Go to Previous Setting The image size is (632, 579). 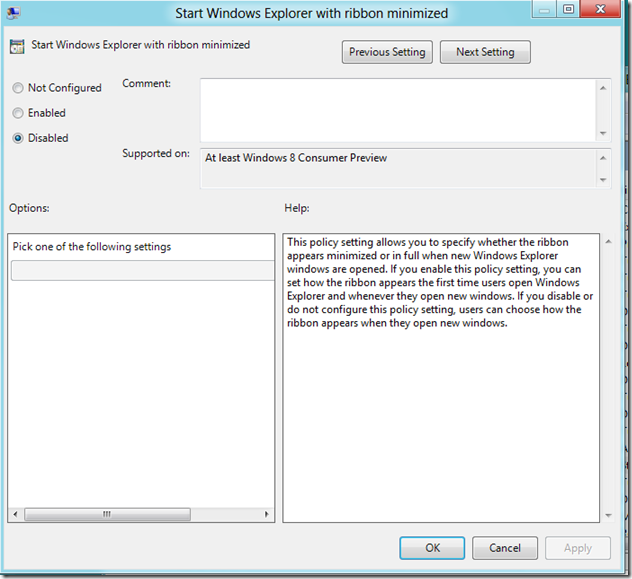click(x=387, y=52)
